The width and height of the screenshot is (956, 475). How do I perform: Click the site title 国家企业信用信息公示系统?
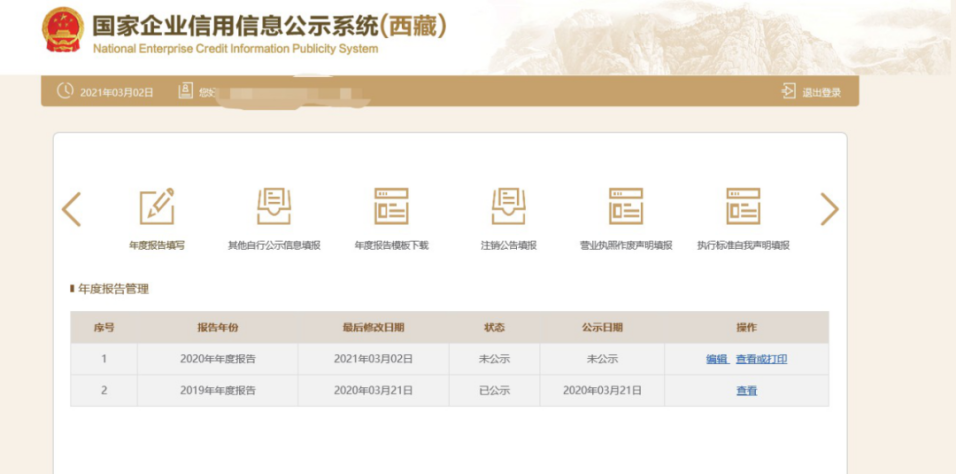tap(235, 25)
